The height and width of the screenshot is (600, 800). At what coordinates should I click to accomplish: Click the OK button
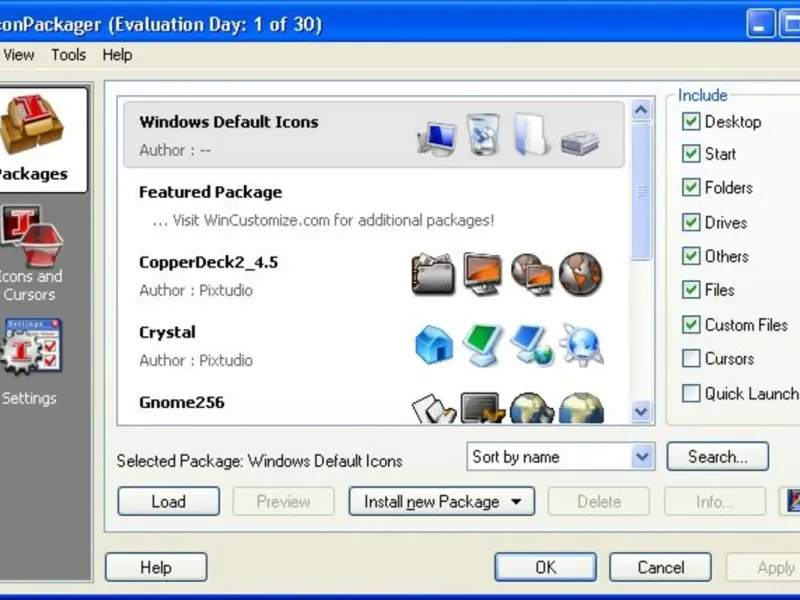pos(545,567)
